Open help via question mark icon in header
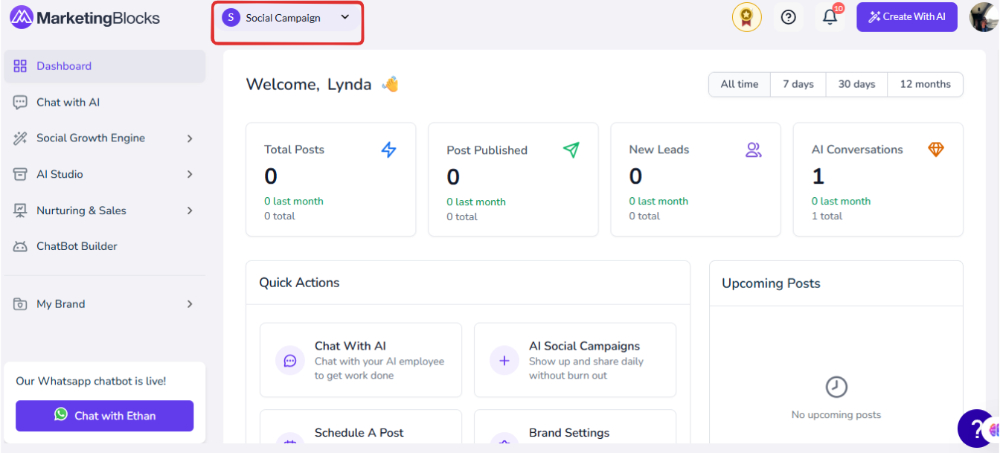The width and height of the screenshot is (1000, 453). point(788,17)
